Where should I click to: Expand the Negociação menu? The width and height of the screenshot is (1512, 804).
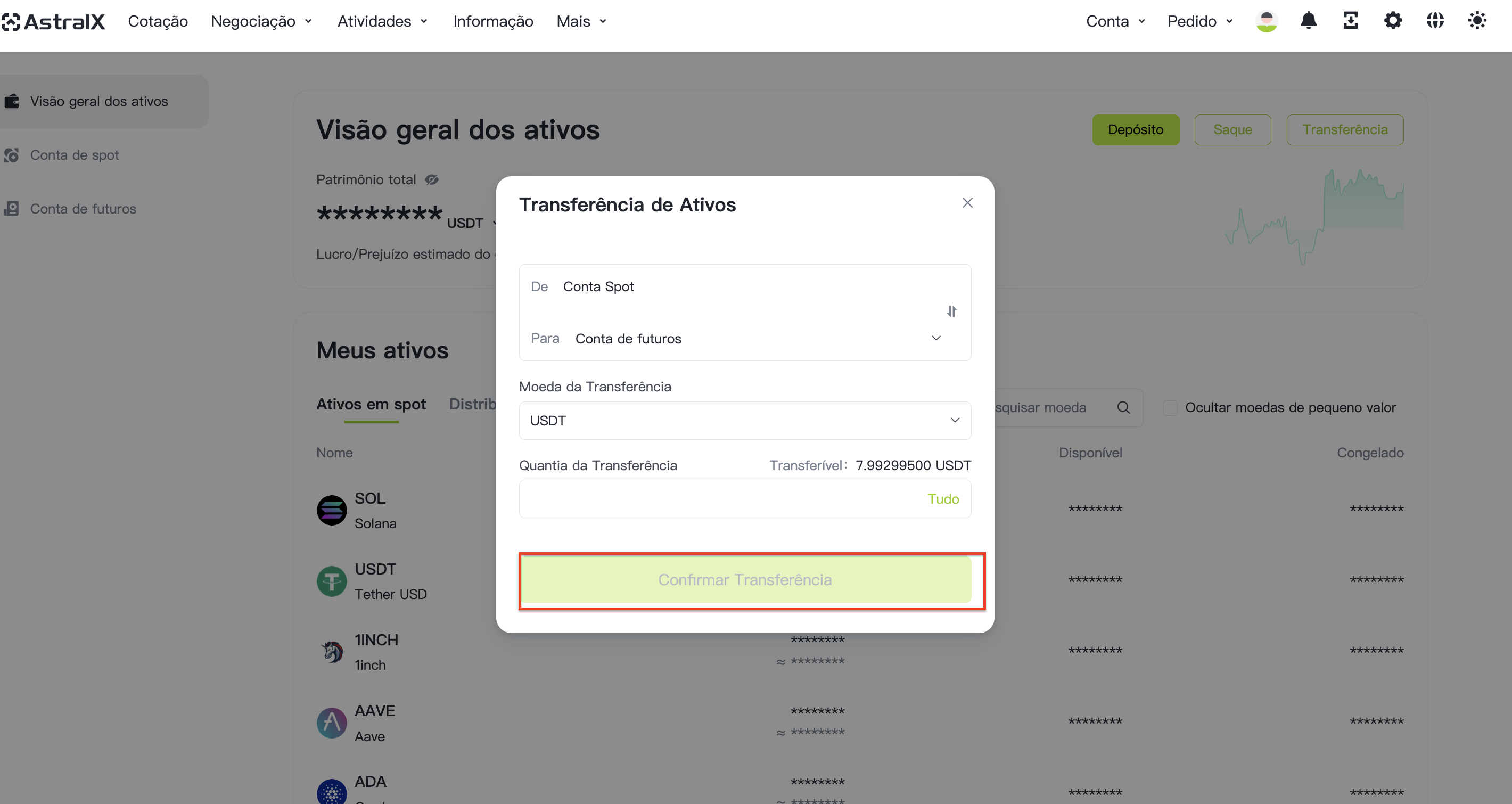(261, 22)
